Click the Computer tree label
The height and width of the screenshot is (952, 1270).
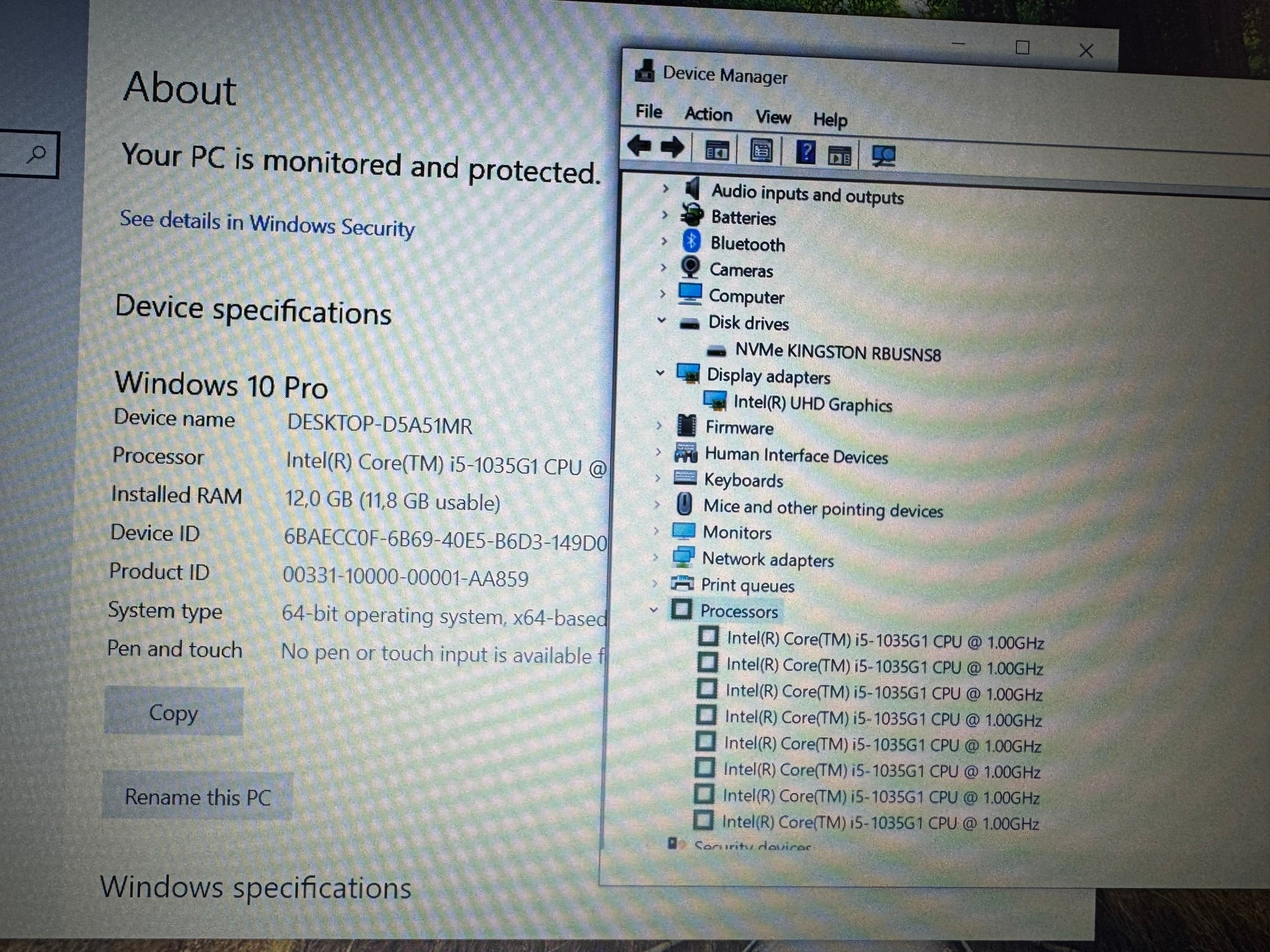(x=747, y=297)
